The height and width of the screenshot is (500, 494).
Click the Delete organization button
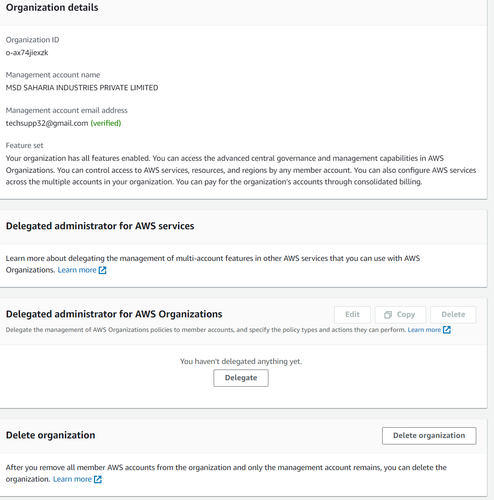click(x=429, y=436)
